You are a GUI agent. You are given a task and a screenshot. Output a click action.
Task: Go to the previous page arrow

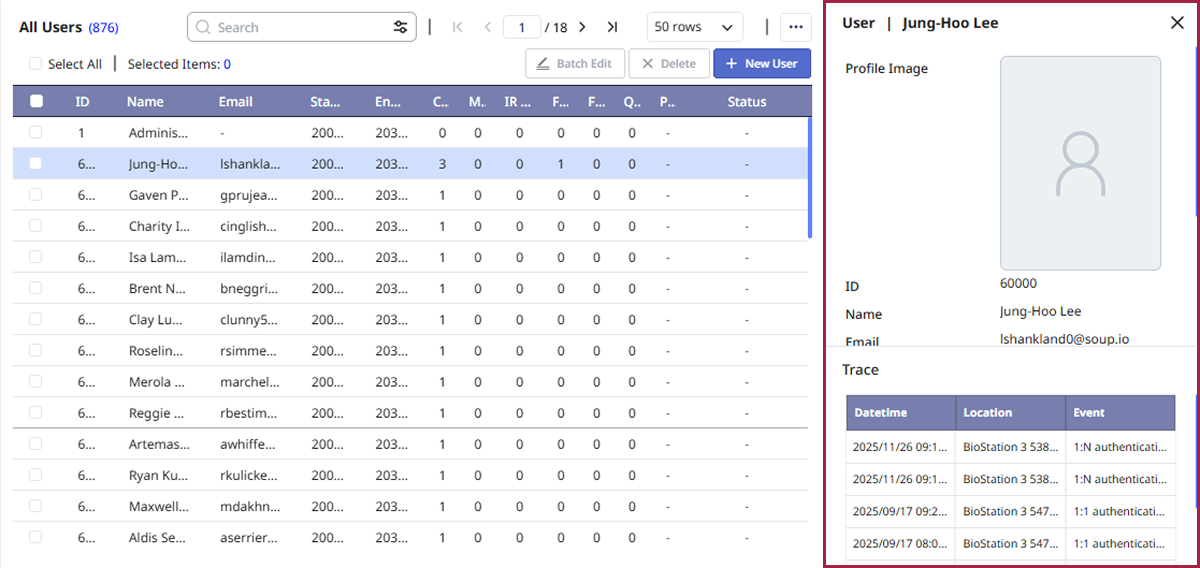[x=487, y=27]
